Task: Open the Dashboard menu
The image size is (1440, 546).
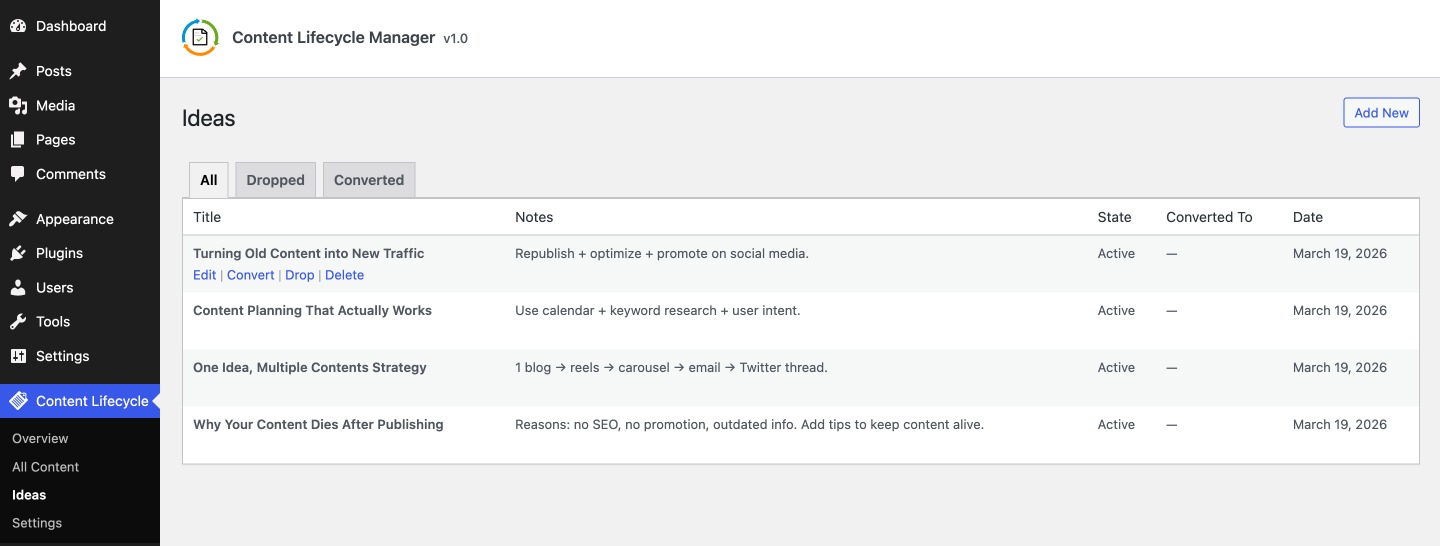Action: (x=80, y=26)
